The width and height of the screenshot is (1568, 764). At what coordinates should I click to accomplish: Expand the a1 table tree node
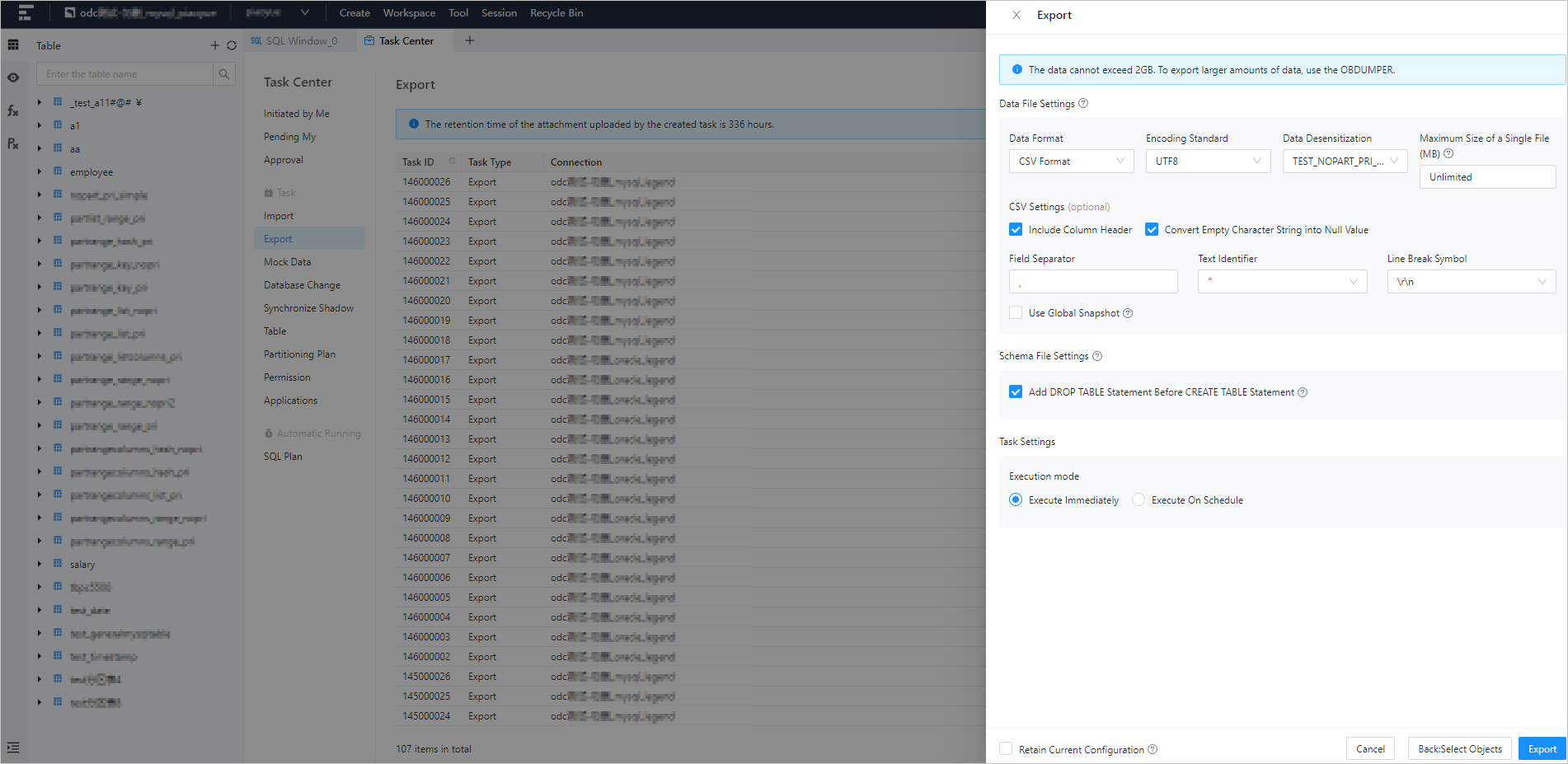[x=39, y=125]
